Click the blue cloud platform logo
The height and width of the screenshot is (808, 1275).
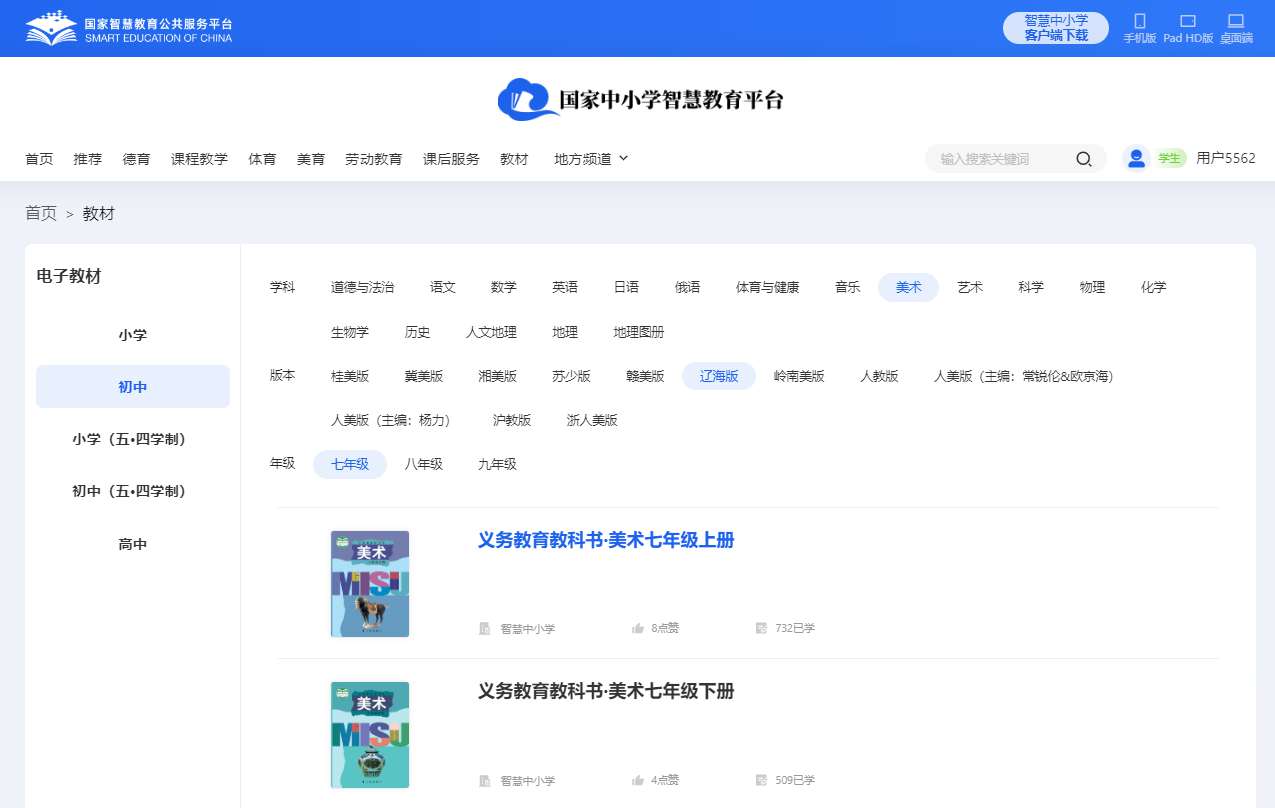pos(528,99)
